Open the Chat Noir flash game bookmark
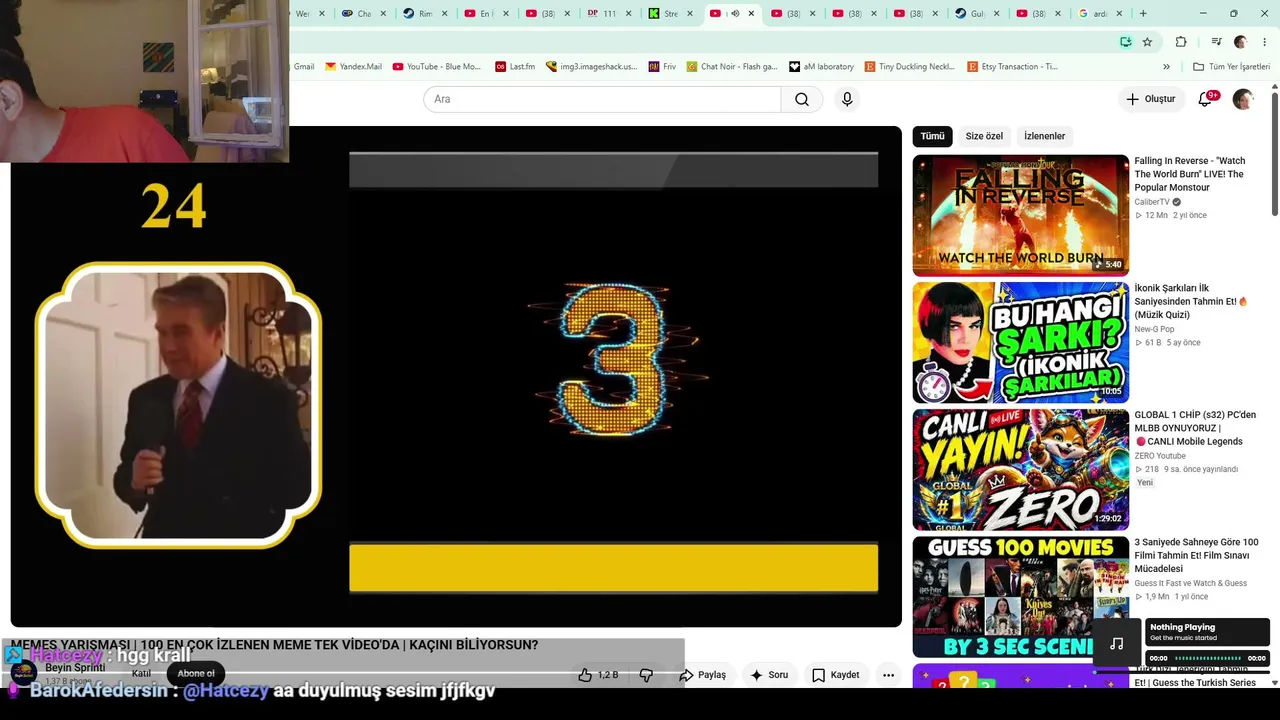Viewport: 1280px width, 720px height. (732, 67)
